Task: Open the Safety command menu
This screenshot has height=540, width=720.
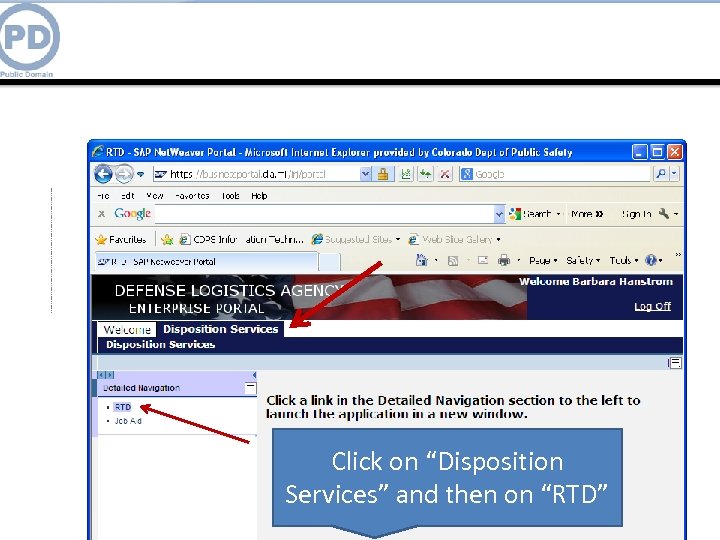Action: tap(583, 261)
